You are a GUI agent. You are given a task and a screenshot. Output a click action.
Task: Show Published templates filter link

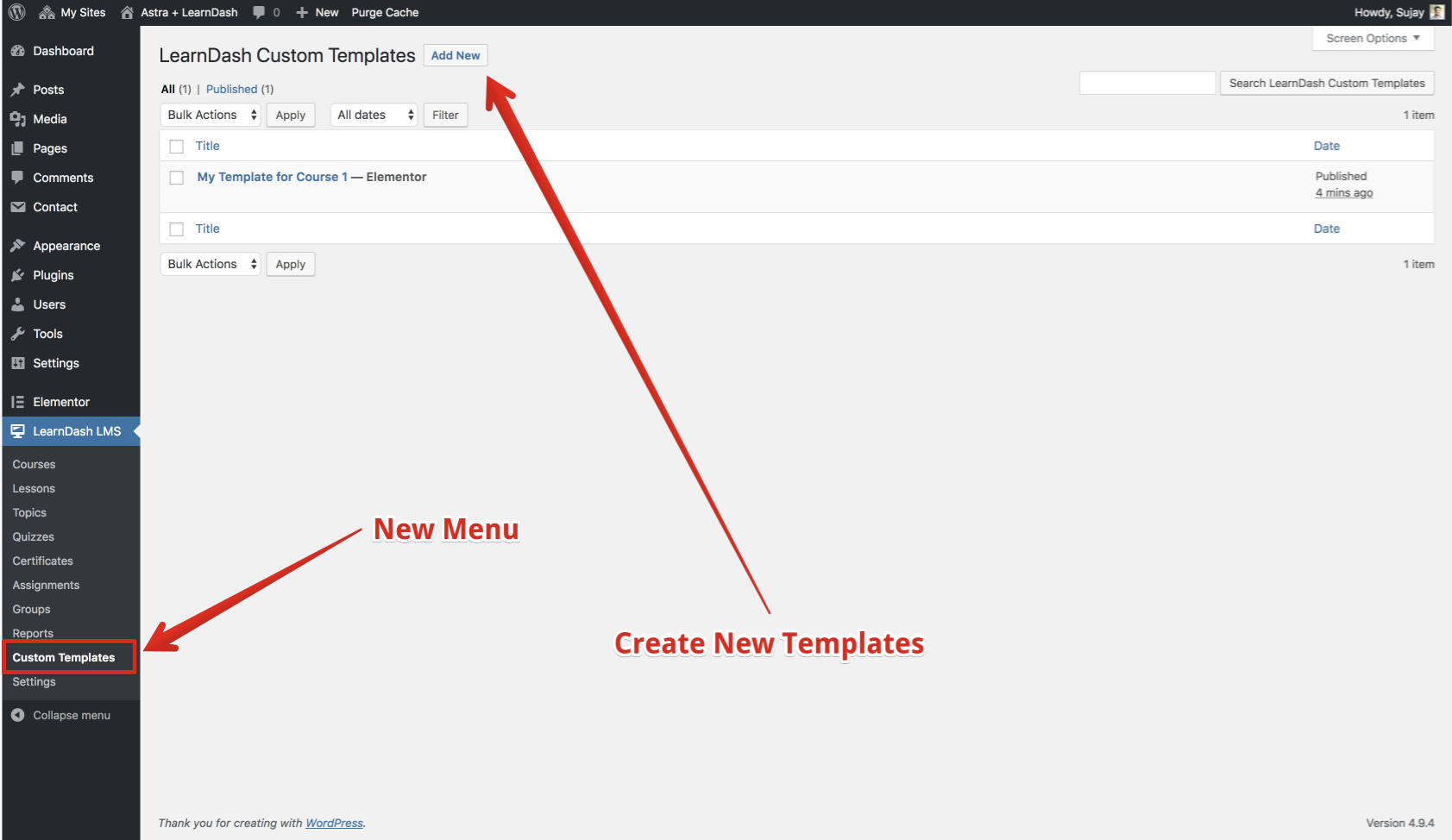coord(232,89)
